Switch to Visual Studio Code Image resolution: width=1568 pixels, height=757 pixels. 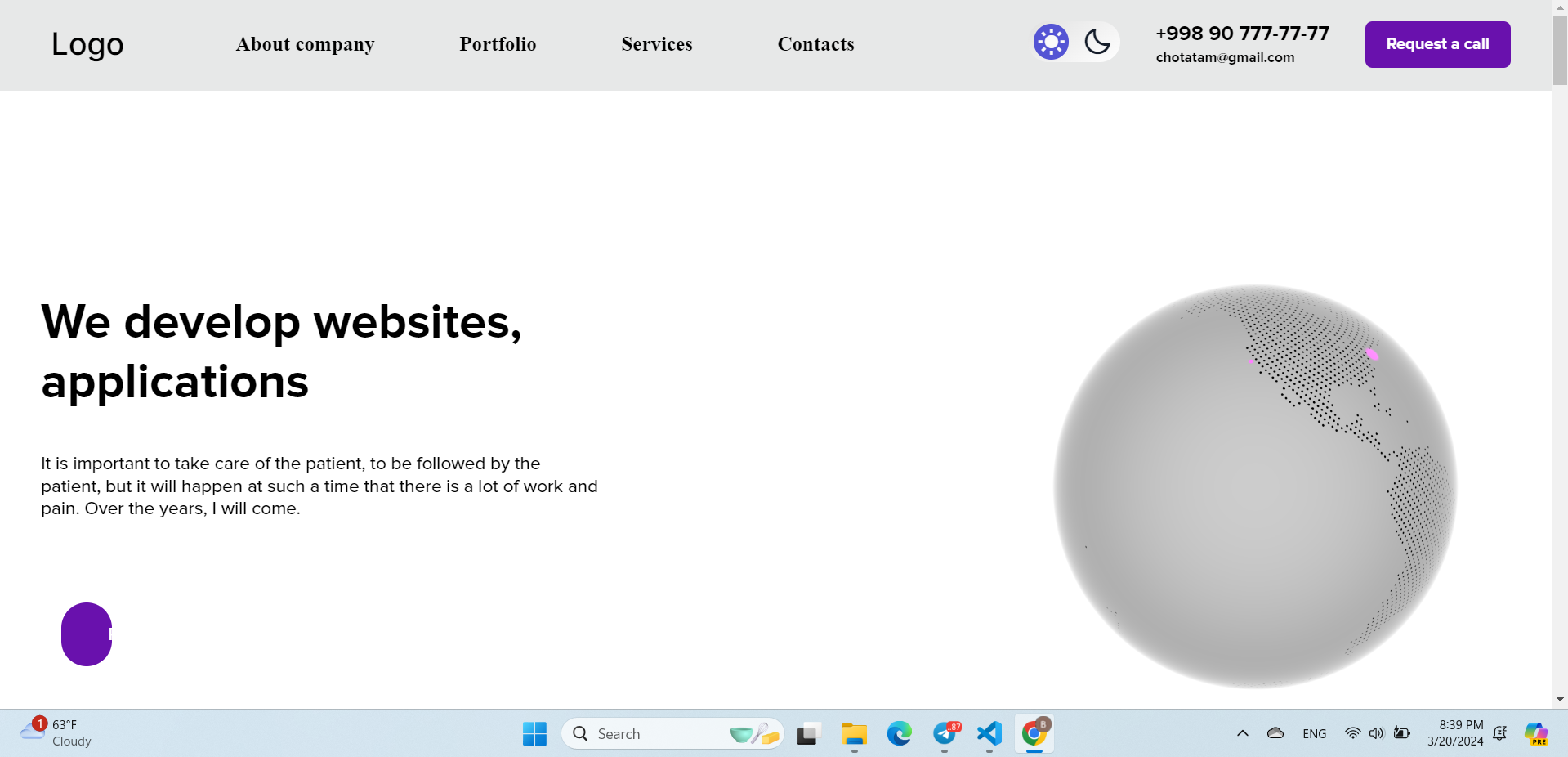pyautogui.click(x=989, y=734)
